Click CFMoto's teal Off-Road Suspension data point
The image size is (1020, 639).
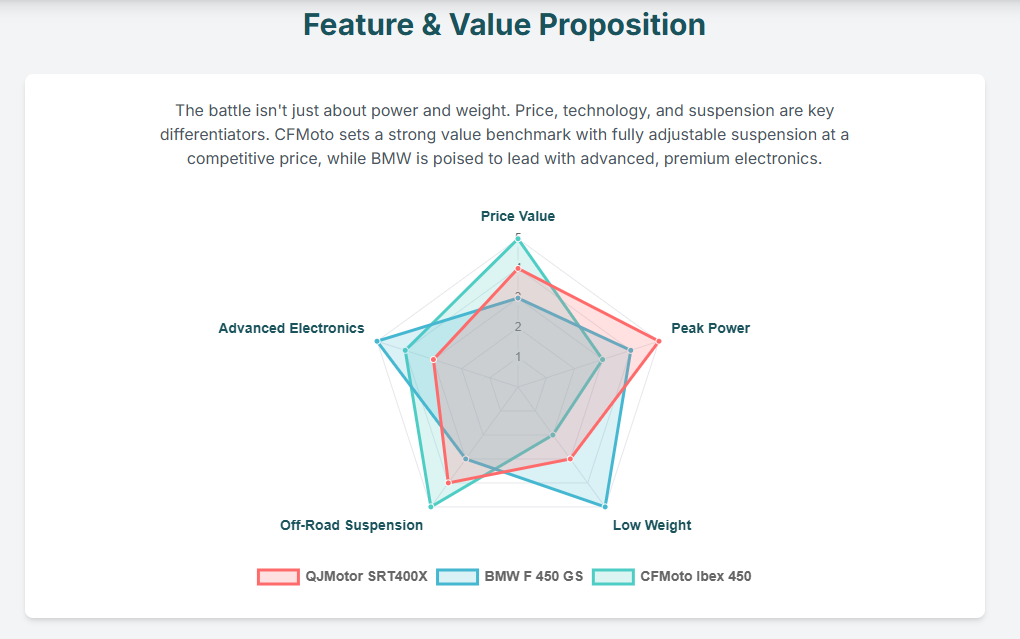pyautogui.click(x=430, y=507)
